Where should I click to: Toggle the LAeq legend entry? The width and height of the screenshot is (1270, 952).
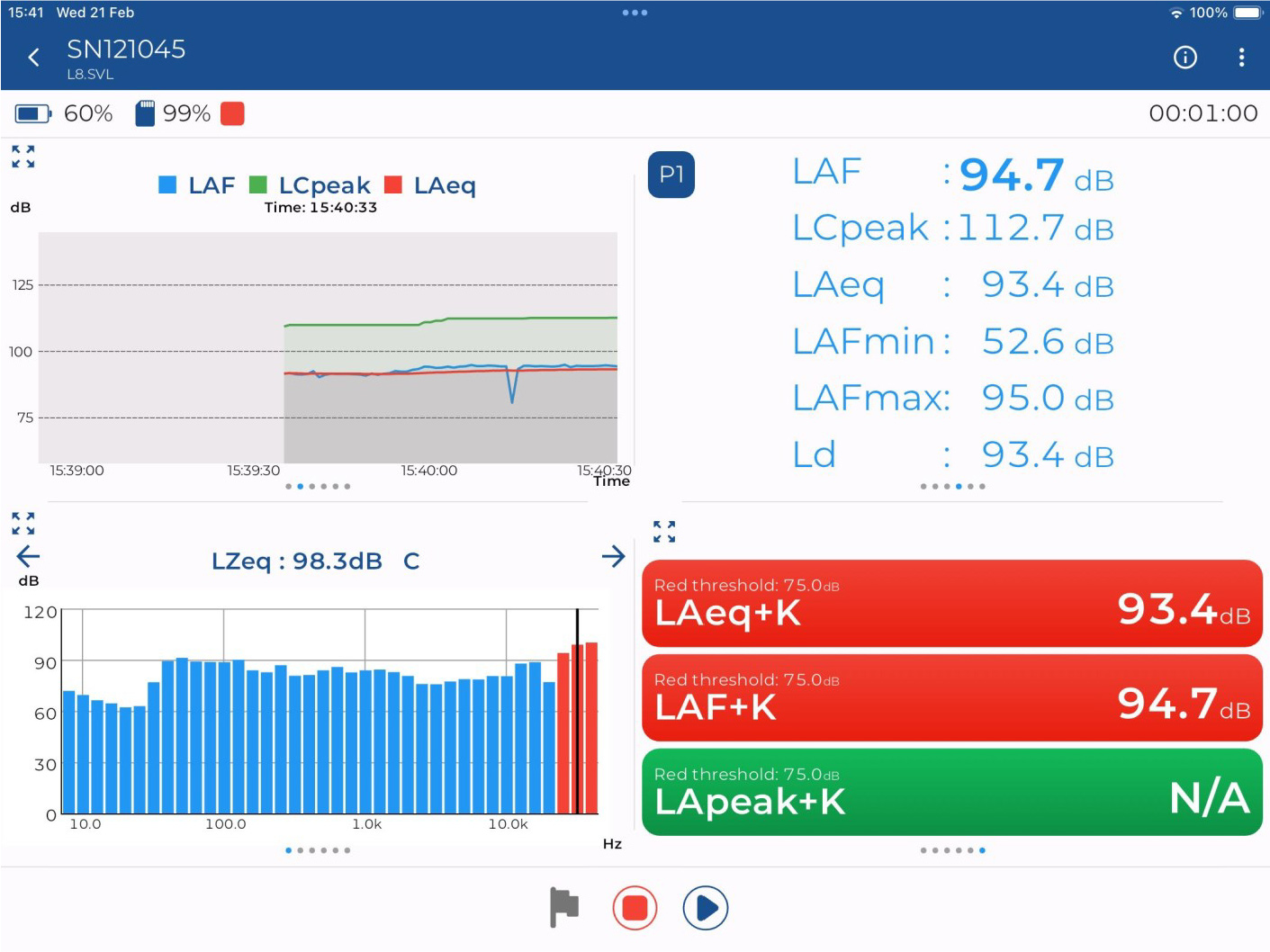point(430,185)
